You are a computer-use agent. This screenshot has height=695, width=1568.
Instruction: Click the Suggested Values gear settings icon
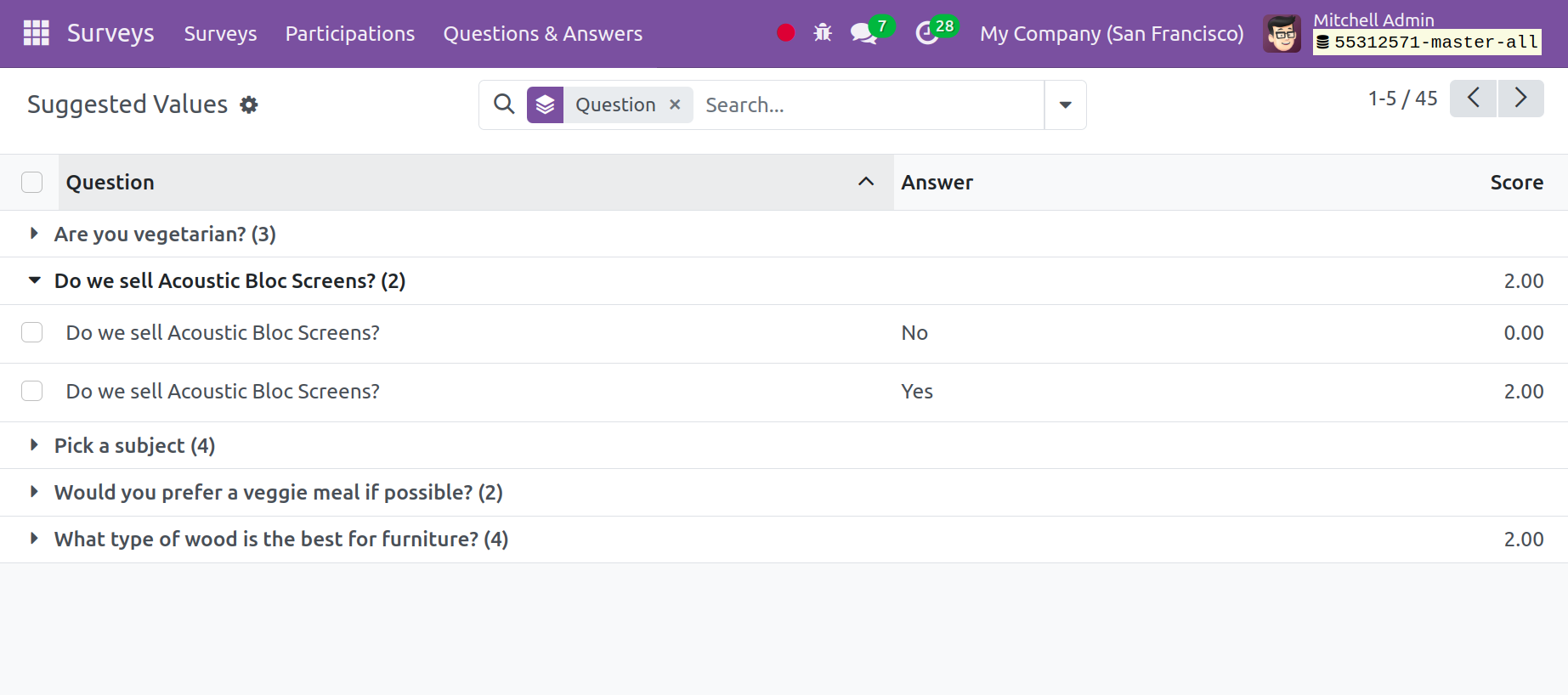(249, 105)
